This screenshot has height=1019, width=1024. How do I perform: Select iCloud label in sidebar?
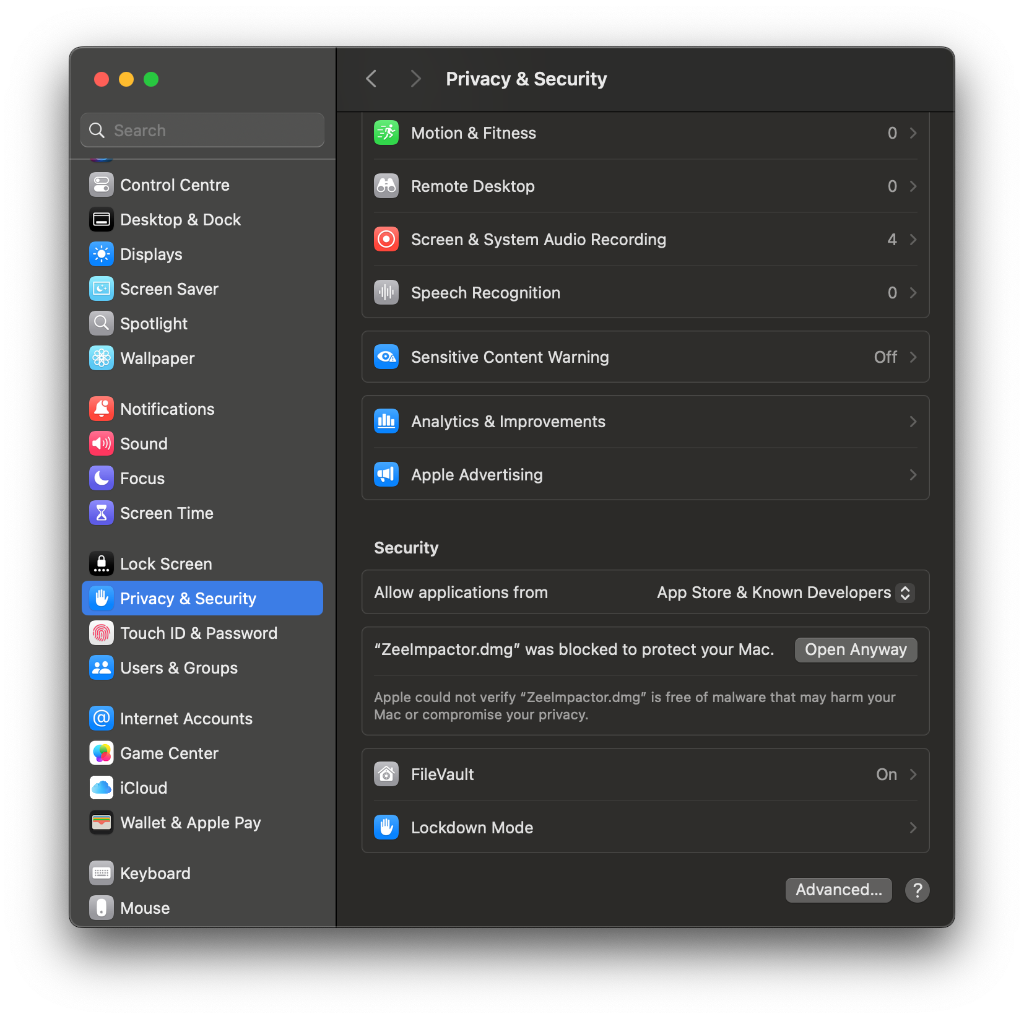(144, 788)
